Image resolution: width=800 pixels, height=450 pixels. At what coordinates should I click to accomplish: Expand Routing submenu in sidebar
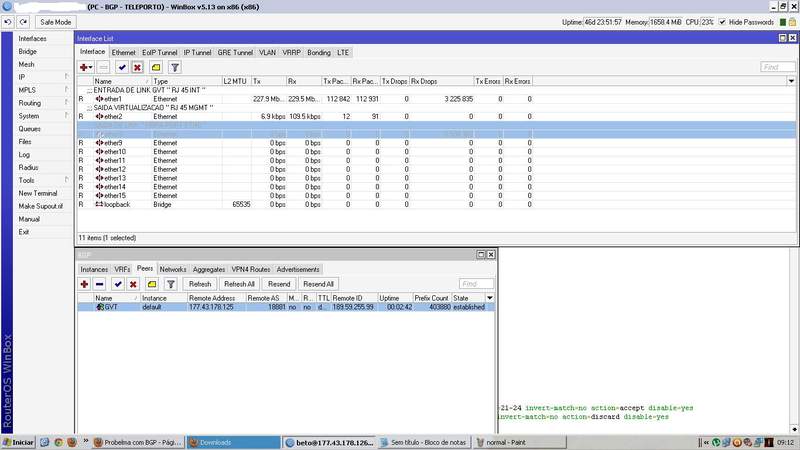click(43, 103)
